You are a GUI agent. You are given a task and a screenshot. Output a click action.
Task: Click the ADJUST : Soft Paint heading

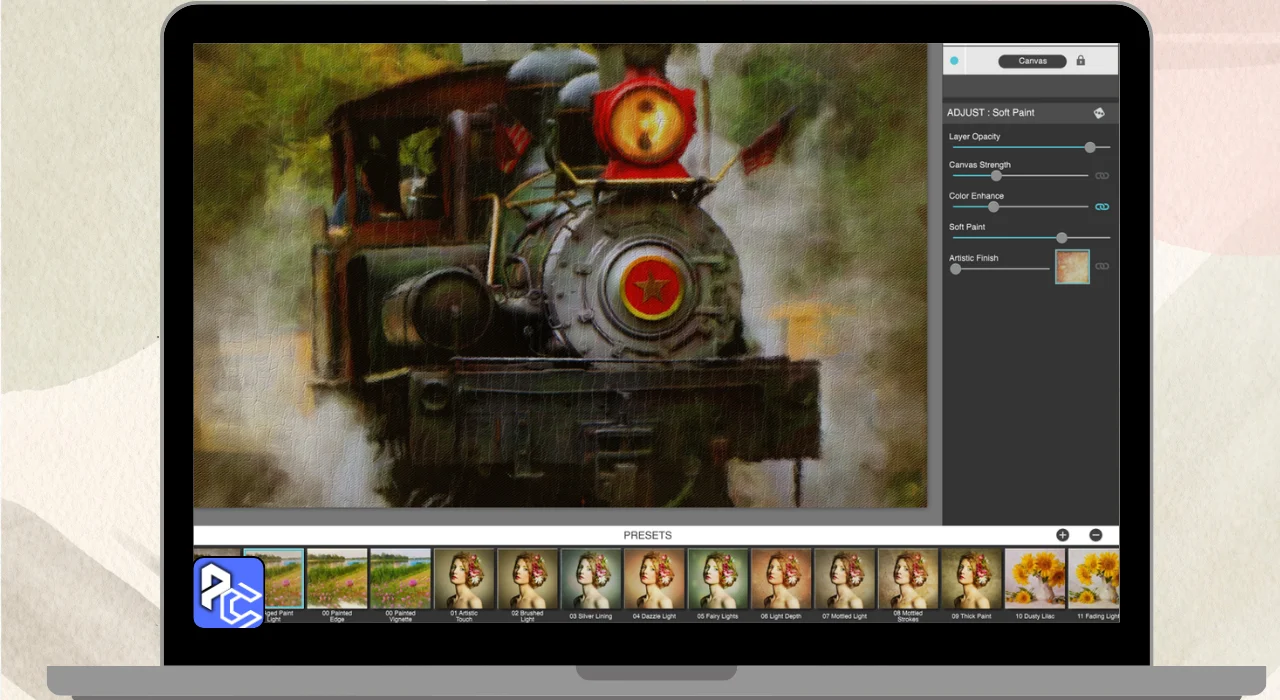(991, 113)
